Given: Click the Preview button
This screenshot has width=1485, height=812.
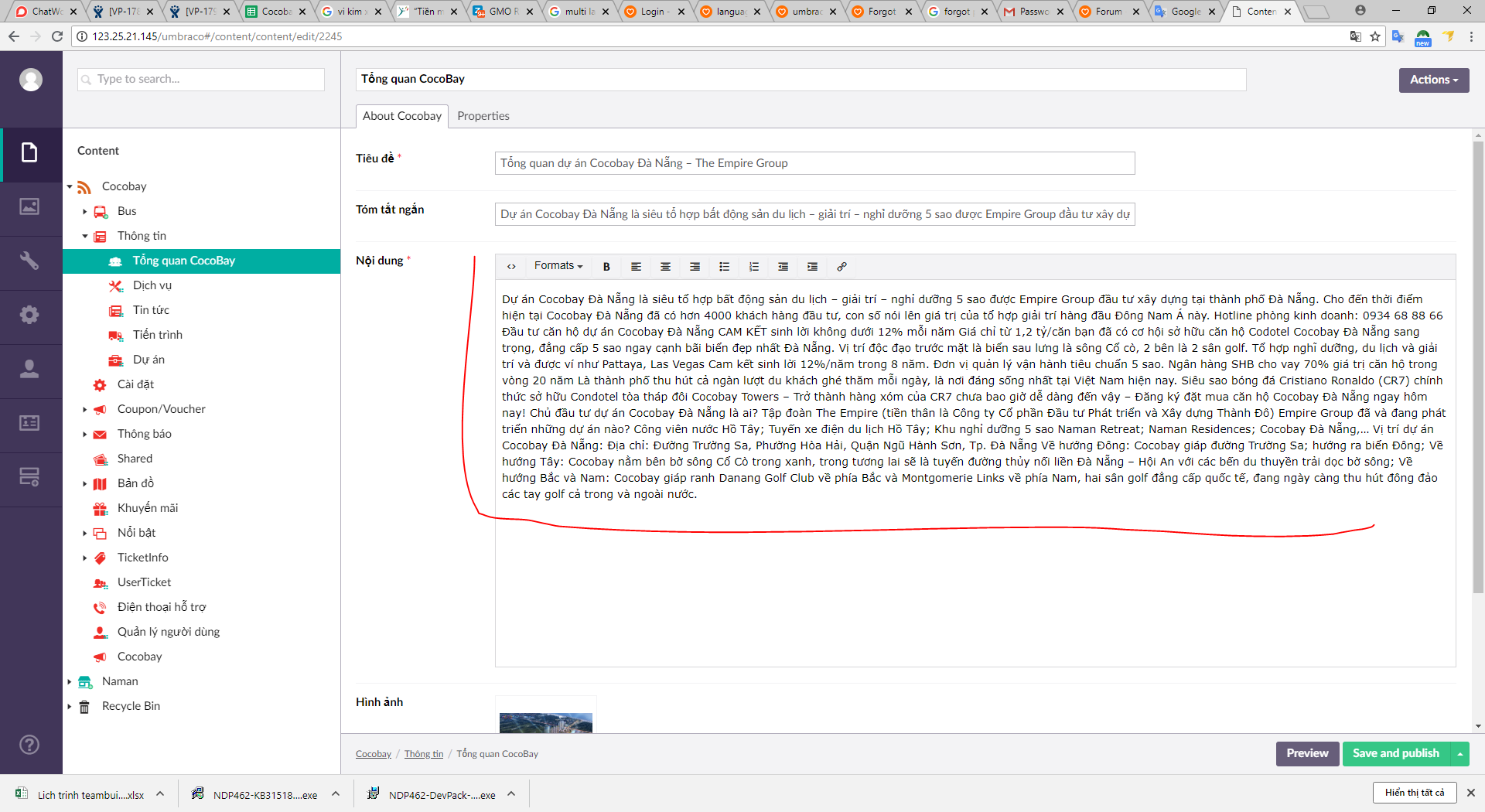Looking at the screenshot, I should pos(1307,753).
